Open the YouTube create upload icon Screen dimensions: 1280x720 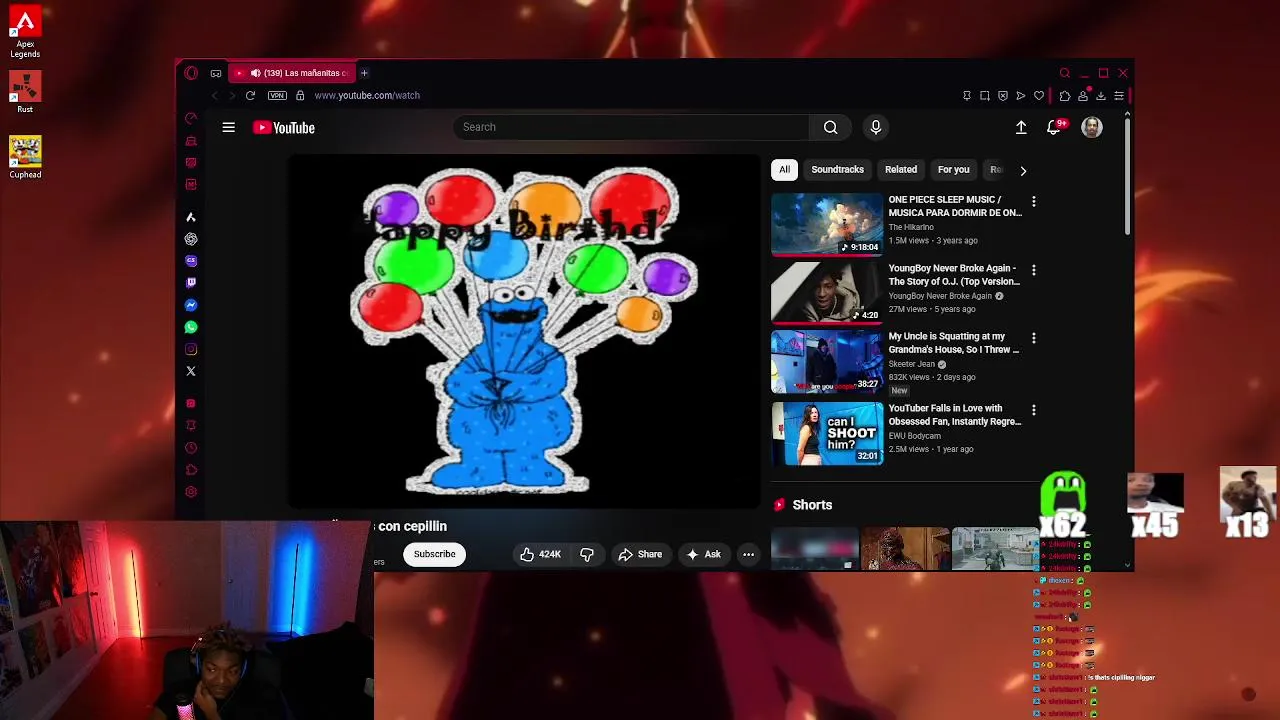[1021, 127]
